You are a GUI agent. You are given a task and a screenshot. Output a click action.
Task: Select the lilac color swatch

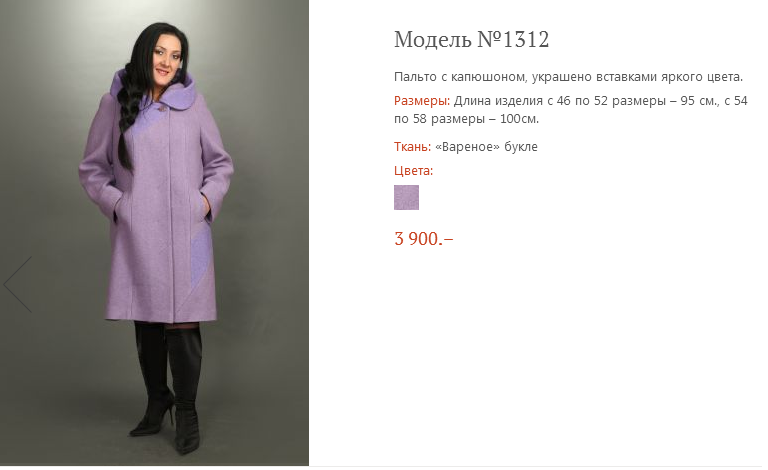click(x=407, y=197)
